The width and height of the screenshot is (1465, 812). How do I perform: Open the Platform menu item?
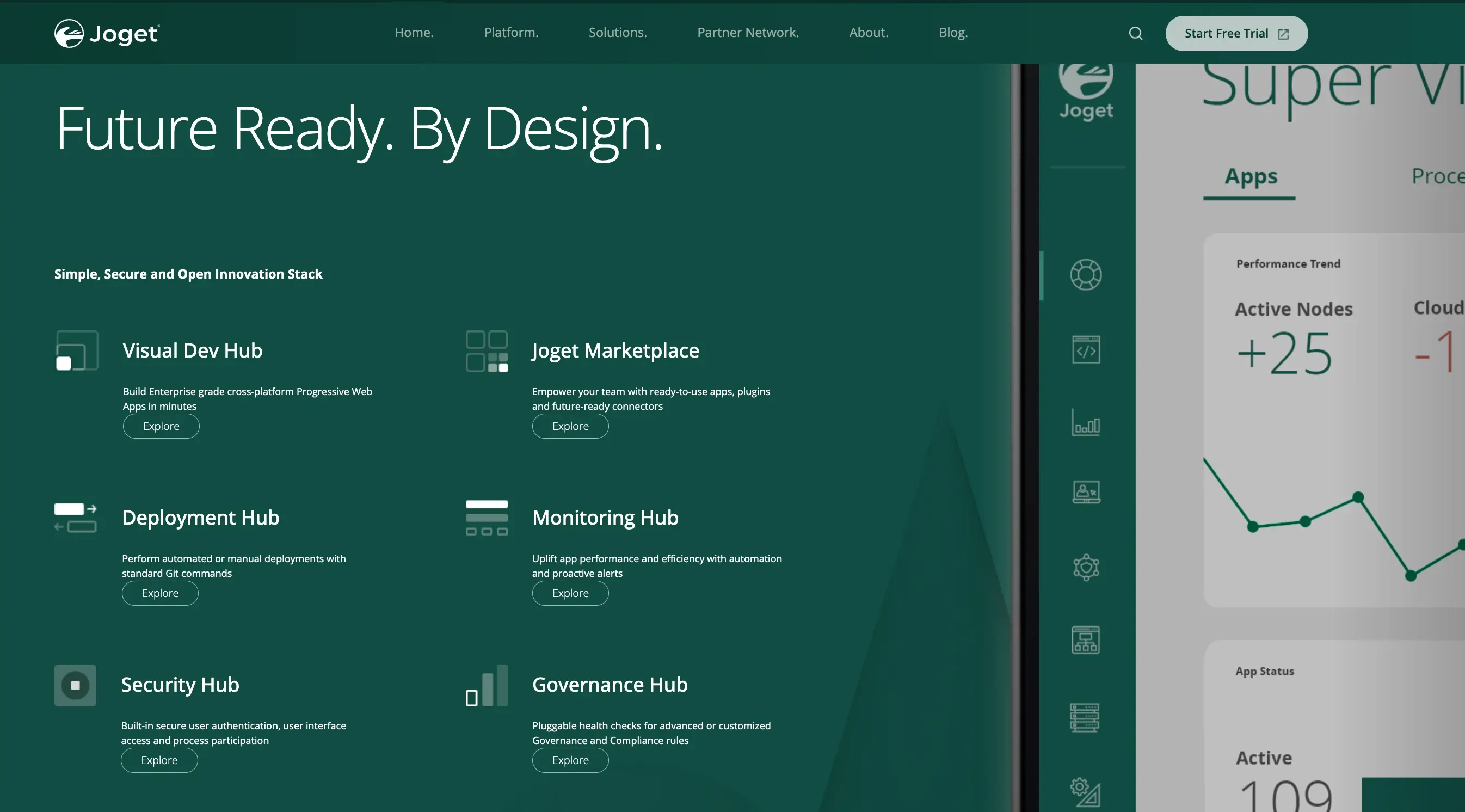(511, 33)
